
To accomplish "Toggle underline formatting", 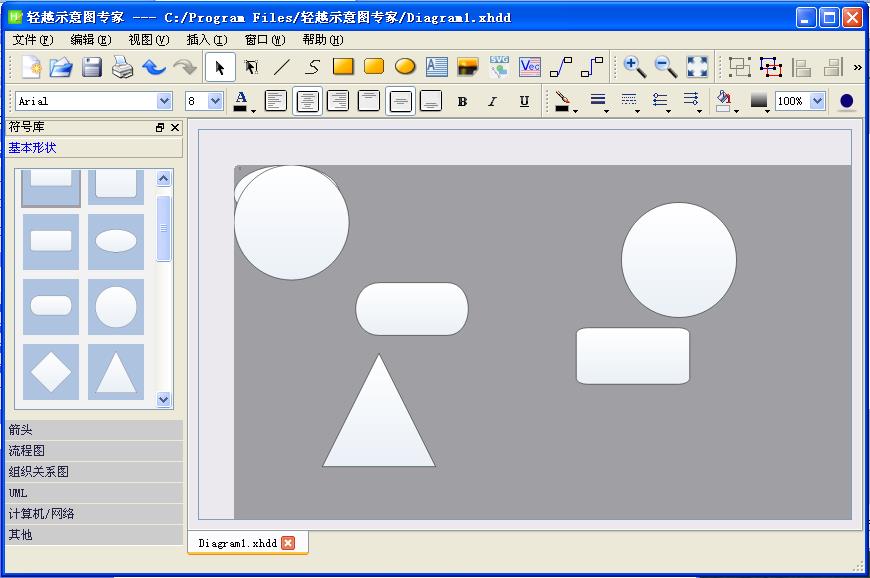I will click(x=524, y=102).
